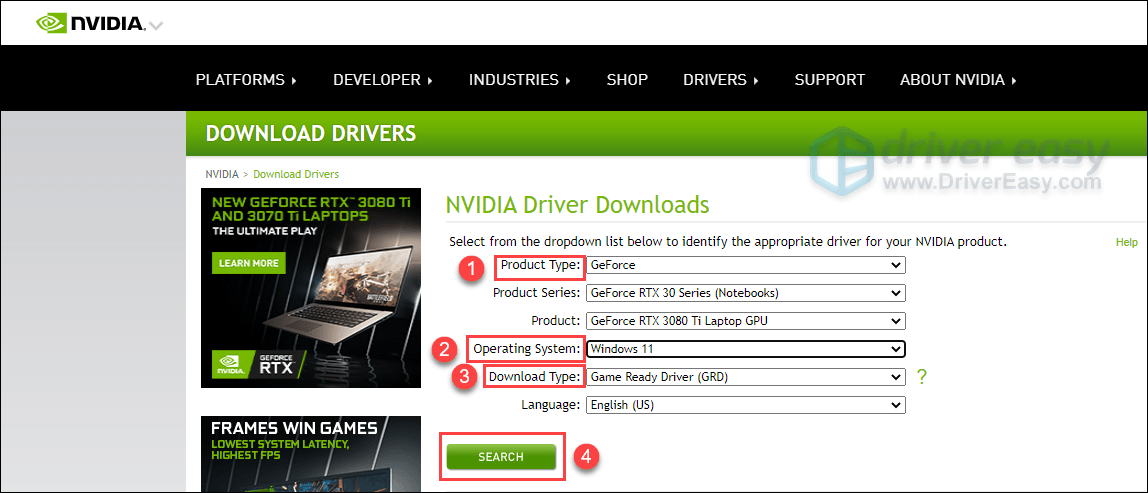Click the Download Drivers breadcrumb link
1148x493 pixels.
tap(296, 174)
